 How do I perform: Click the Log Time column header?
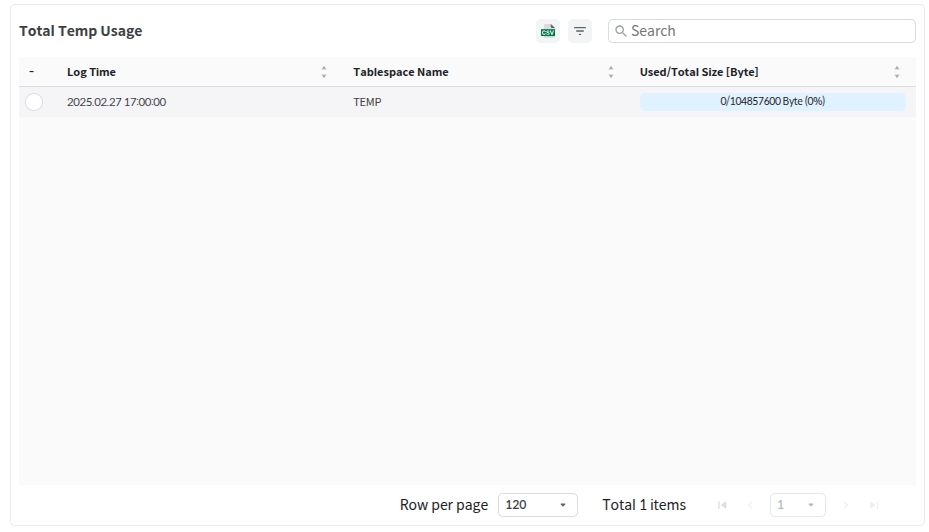[x=91, y=72]
